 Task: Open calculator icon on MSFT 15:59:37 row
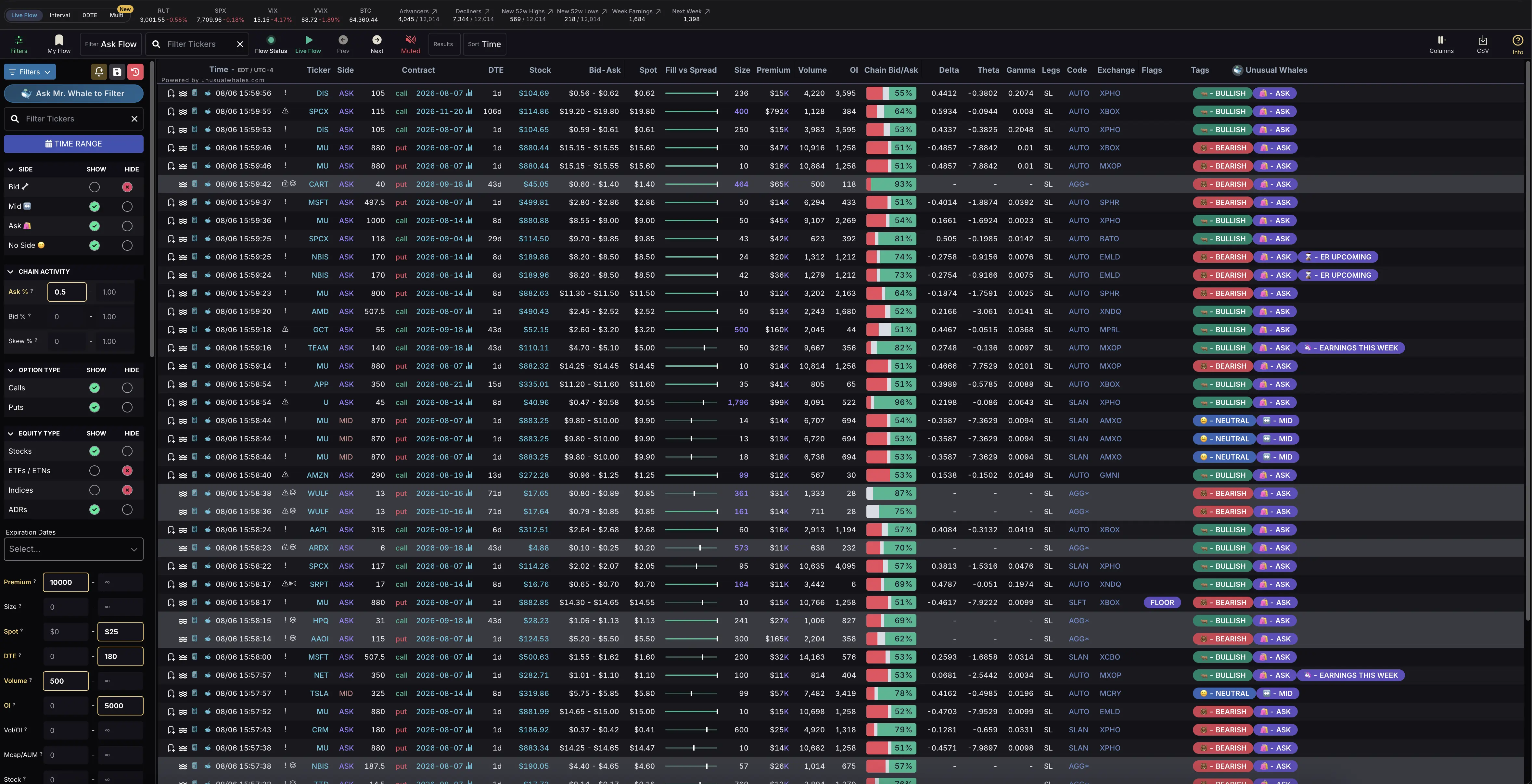pyautogui.click(x=195, y=202)
